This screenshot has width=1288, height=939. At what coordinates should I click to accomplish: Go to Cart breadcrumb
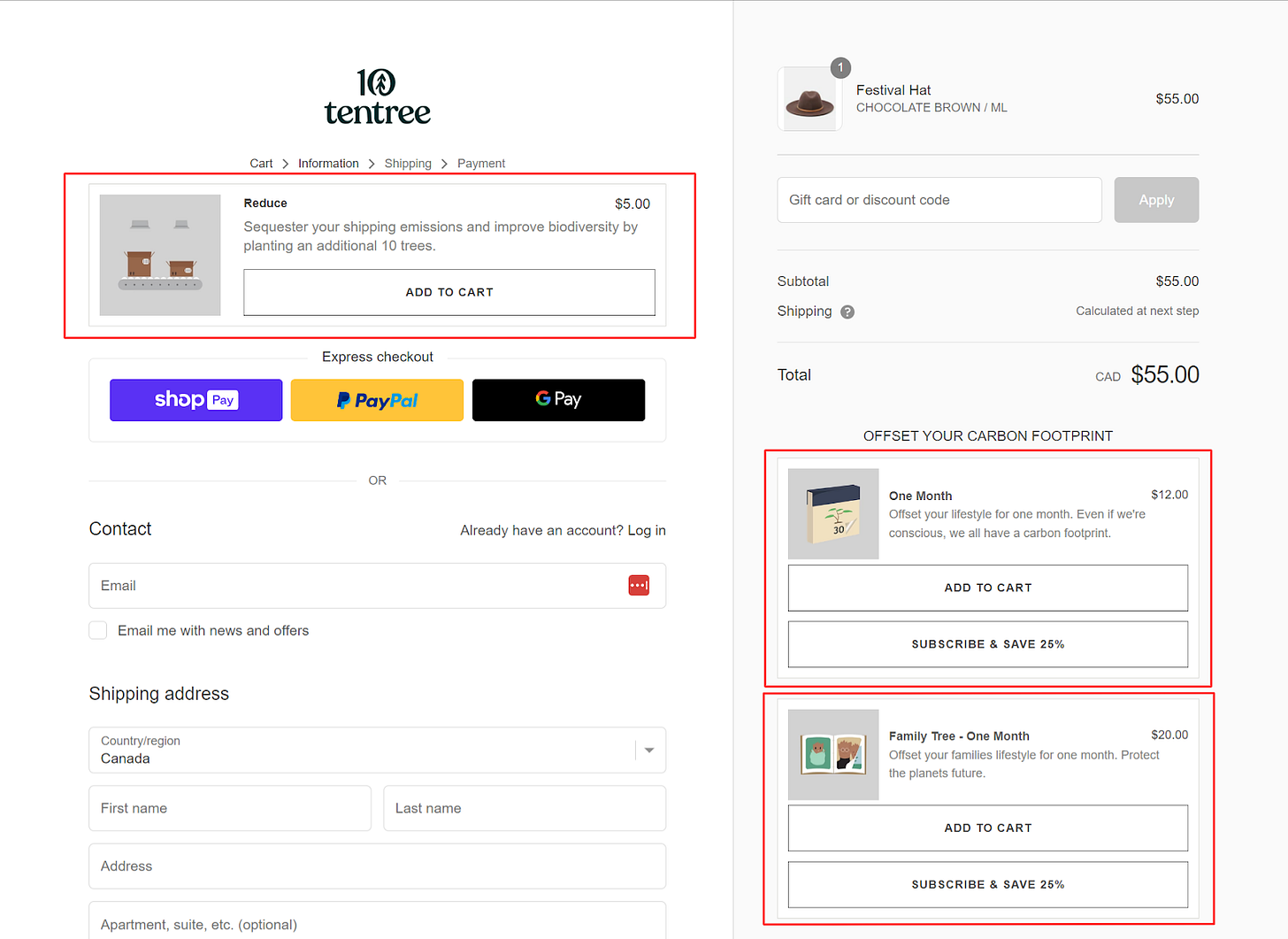point(261,164)
